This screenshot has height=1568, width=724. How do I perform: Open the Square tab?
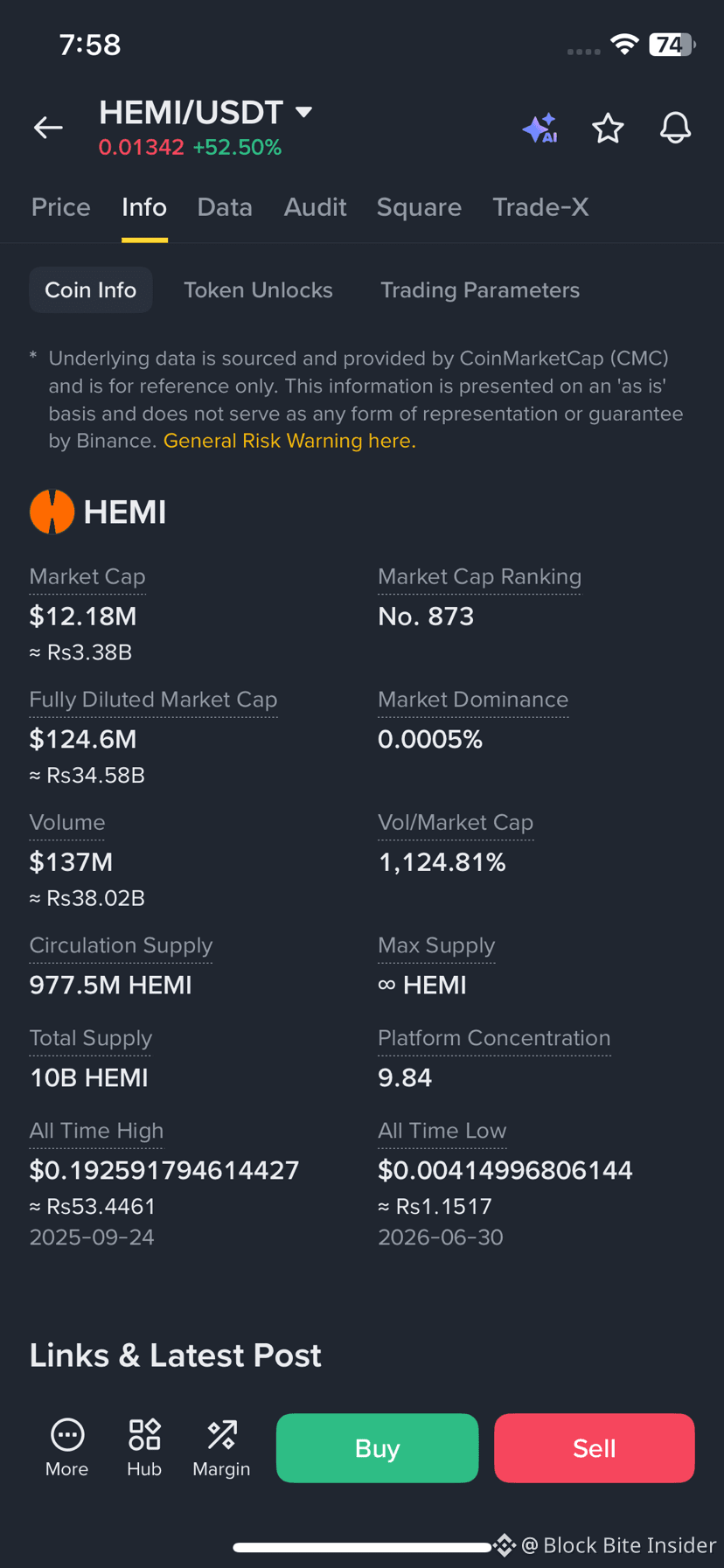(419, 207)
